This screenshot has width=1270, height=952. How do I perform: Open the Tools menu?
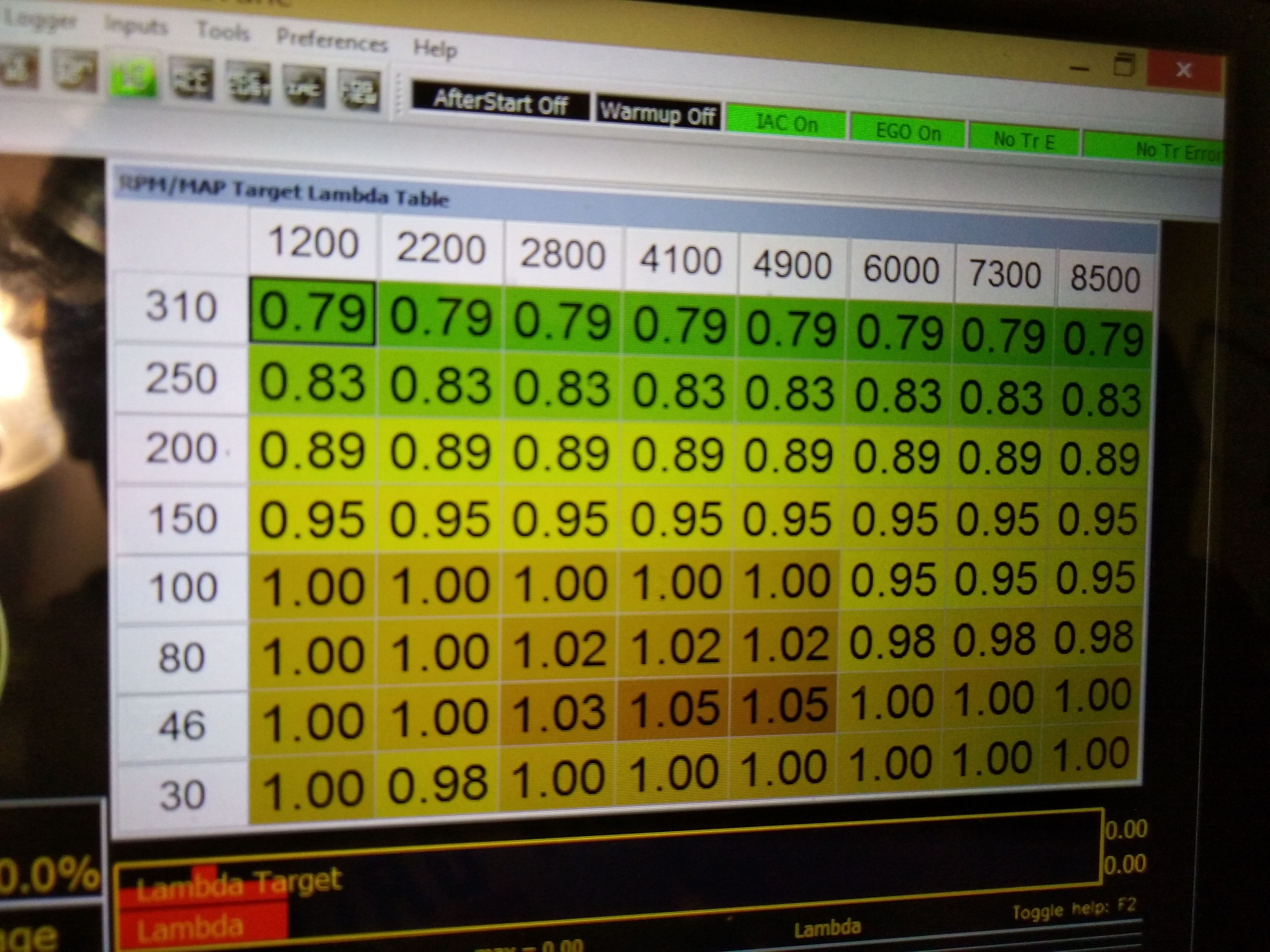click(223, 31)
